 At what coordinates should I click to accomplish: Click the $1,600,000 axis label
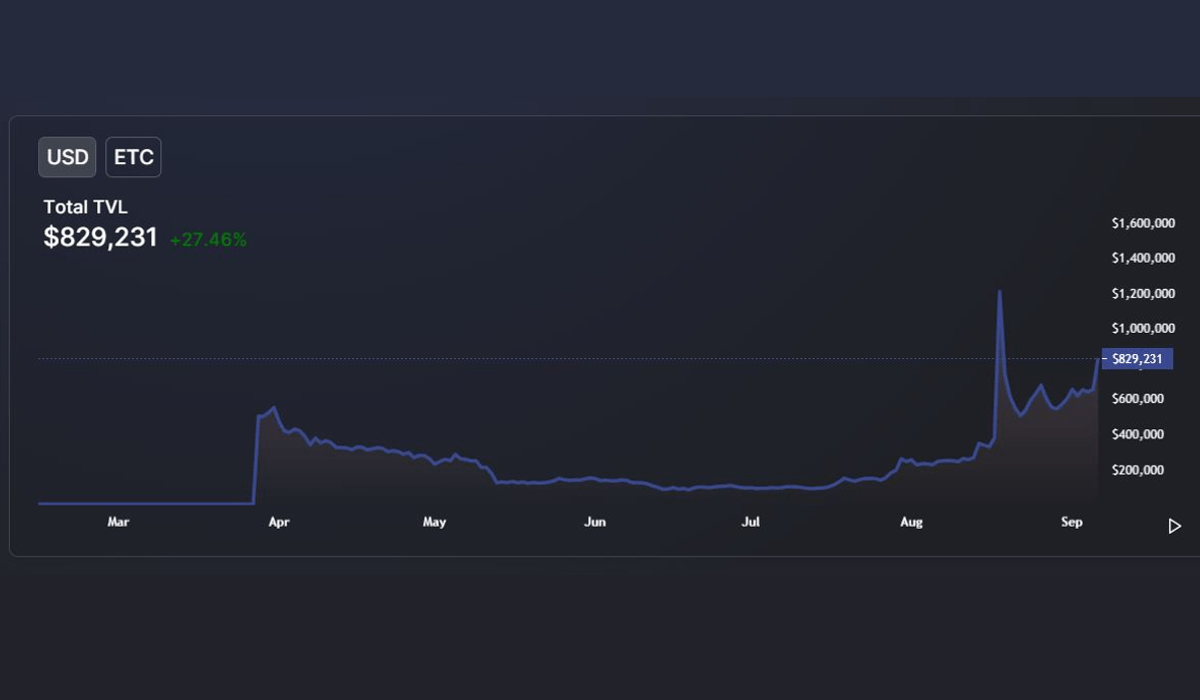click(1143, 223)
